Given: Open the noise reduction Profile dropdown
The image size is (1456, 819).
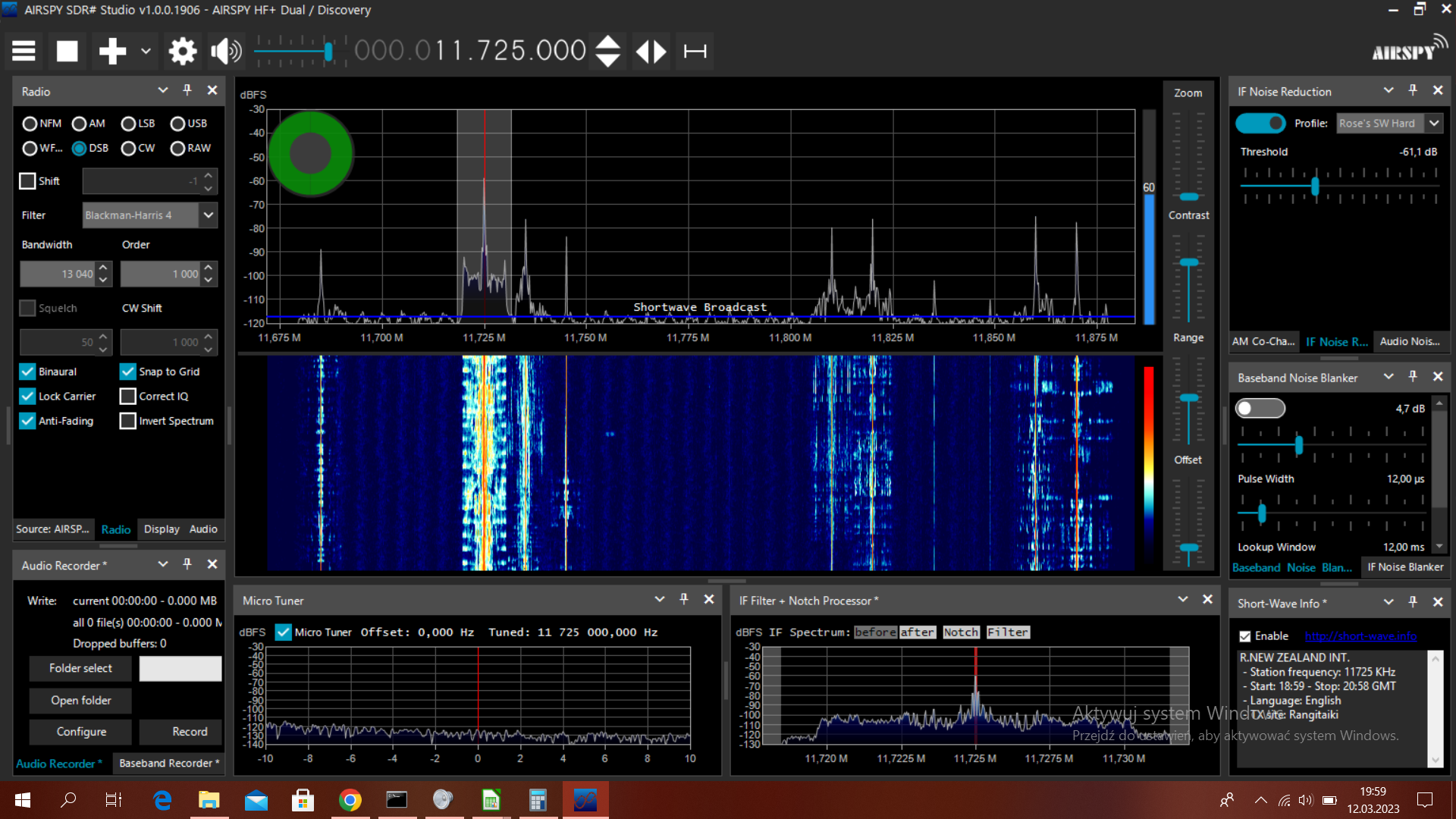Looking at the screenshot, I should (1434, 123).
